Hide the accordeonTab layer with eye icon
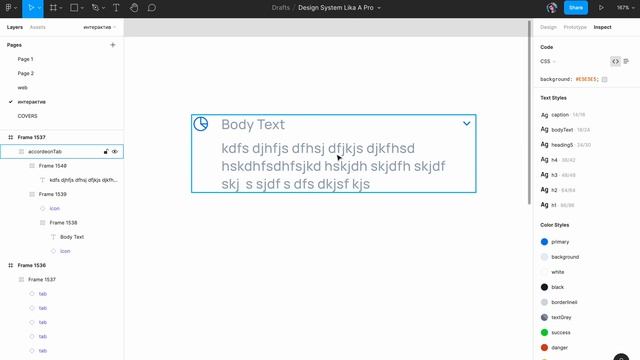Image resolution: width=640 pixels, height=360 pixels. tap(115, 151)
